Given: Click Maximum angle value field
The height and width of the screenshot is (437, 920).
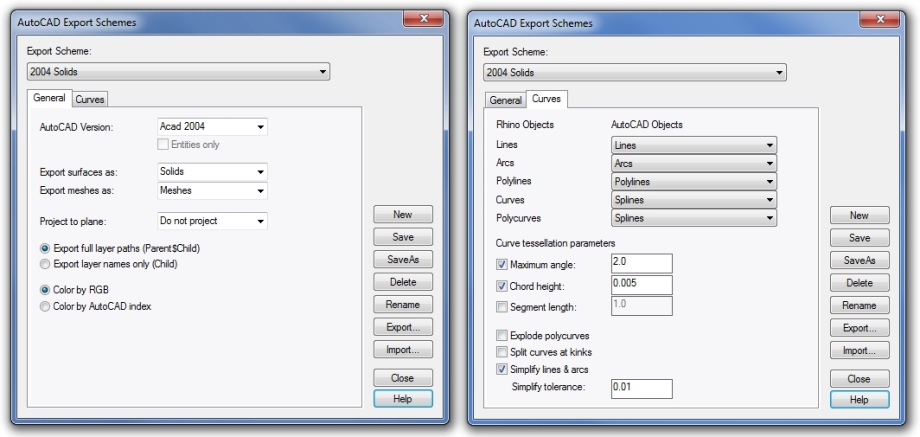Looking at the screenshot, I should tap(642, 263).
